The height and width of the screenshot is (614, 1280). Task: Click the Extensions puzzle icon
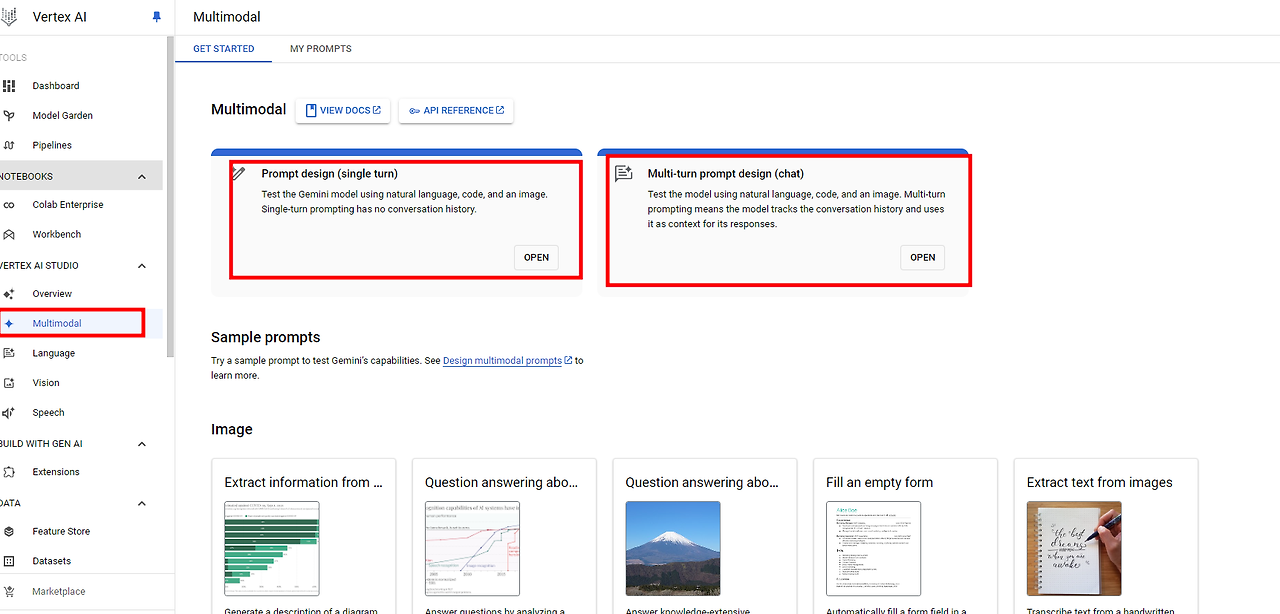[x=9, y=472]
